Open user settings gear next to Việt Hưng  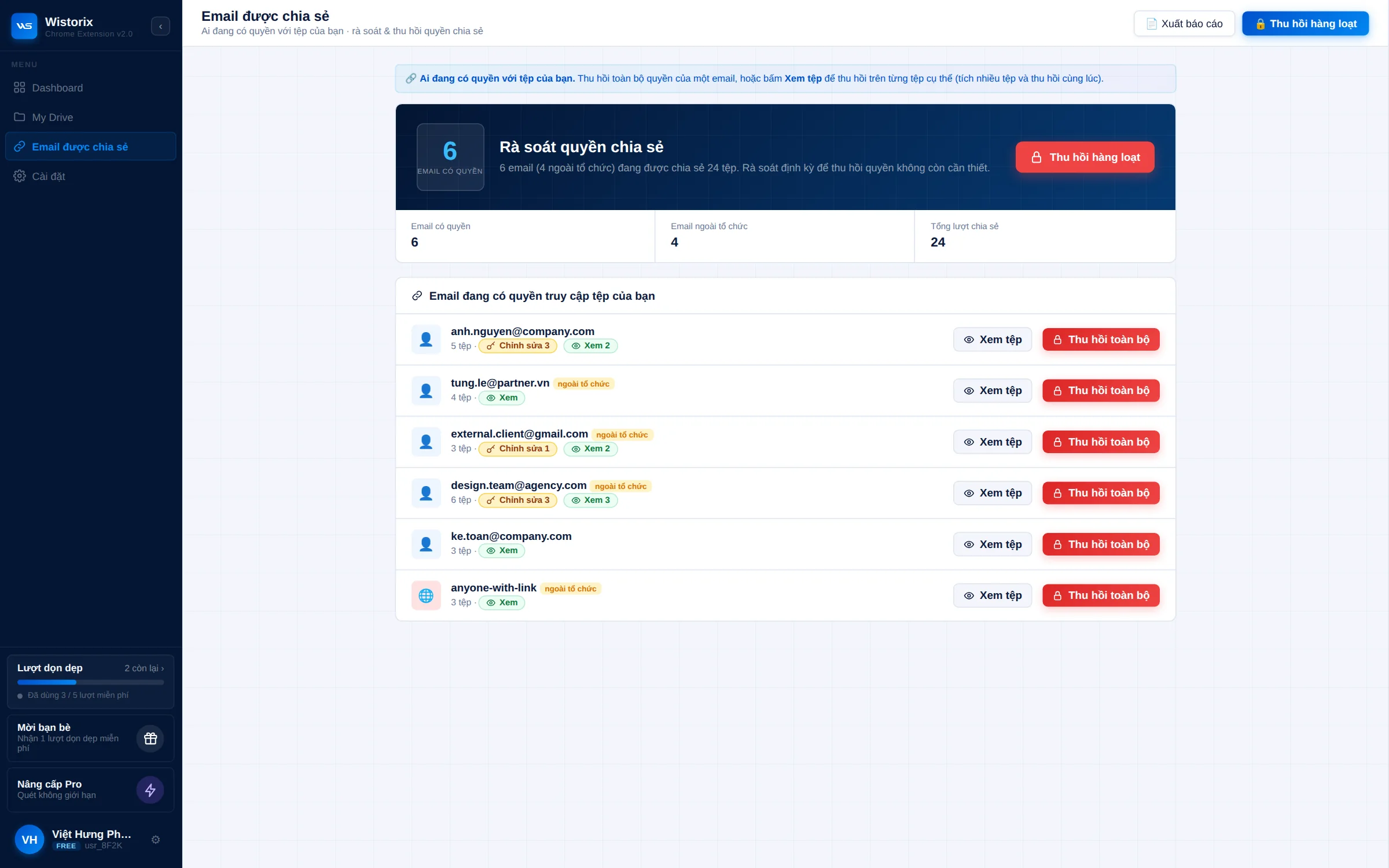click(x=156, y=840)
